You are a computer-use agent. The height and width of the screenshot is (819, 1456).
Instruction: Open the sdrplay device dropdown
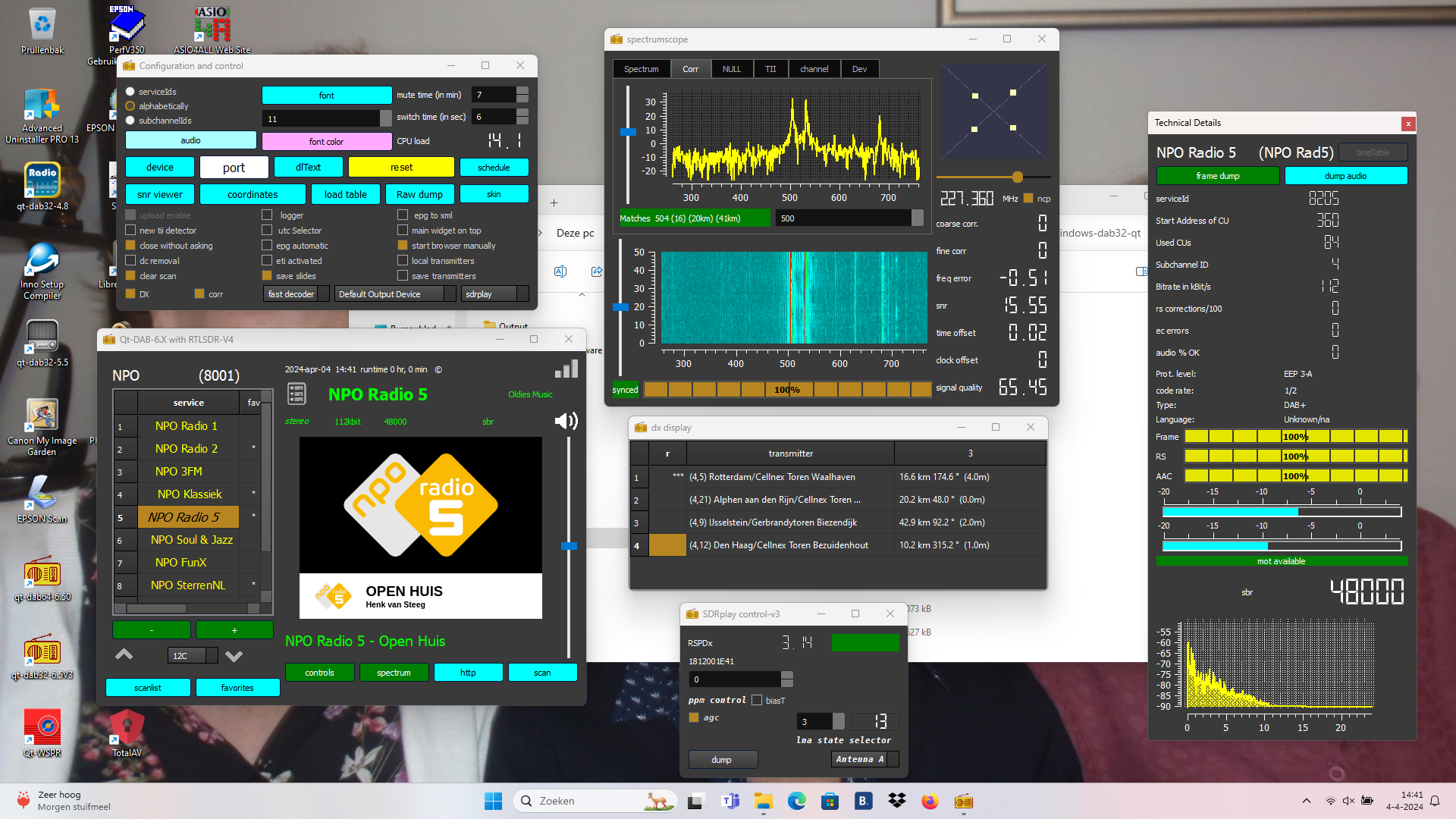(494, 294)
